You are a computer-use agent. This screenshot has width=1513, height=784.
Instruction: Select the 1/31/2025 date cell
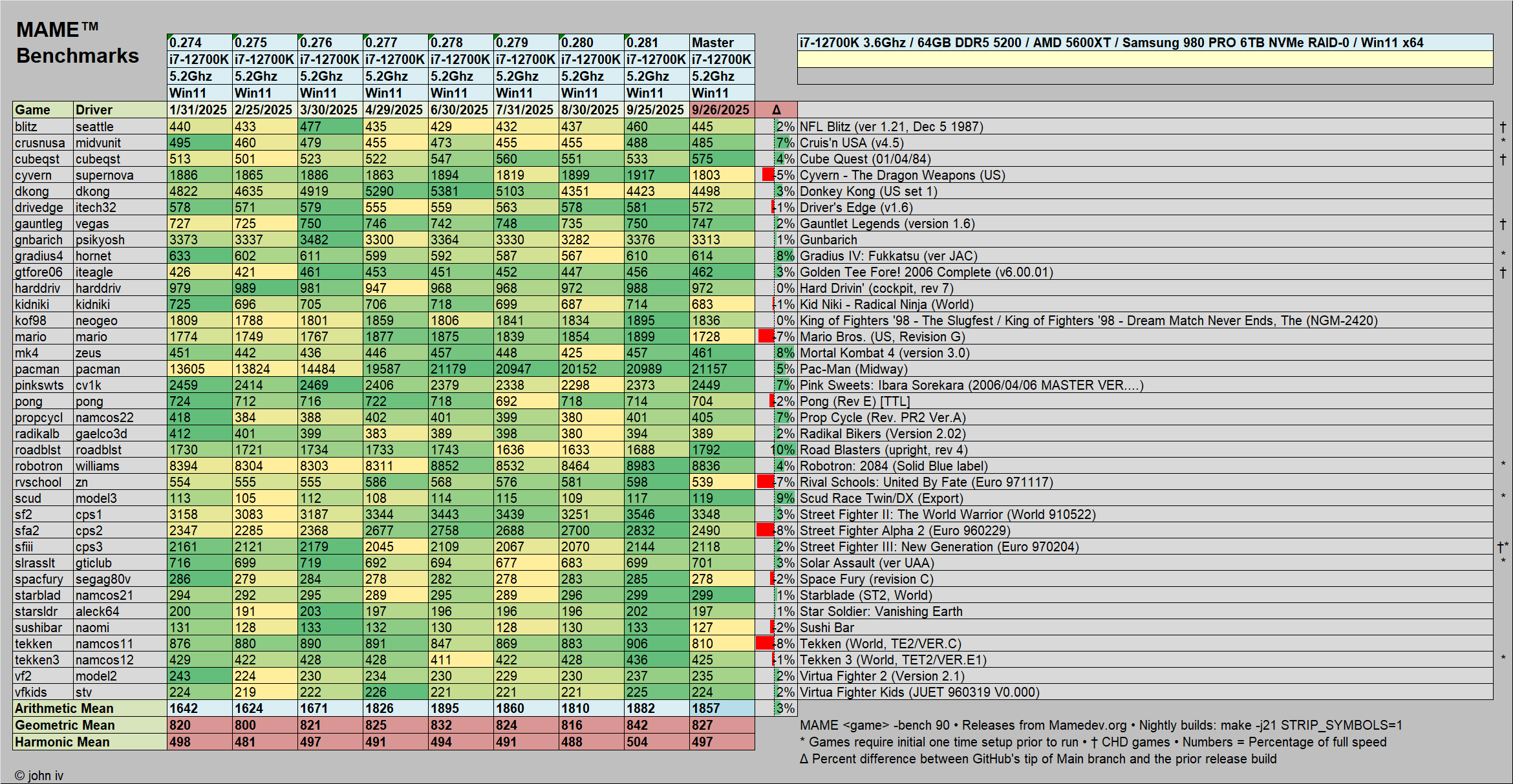click(x=199, y=110)
